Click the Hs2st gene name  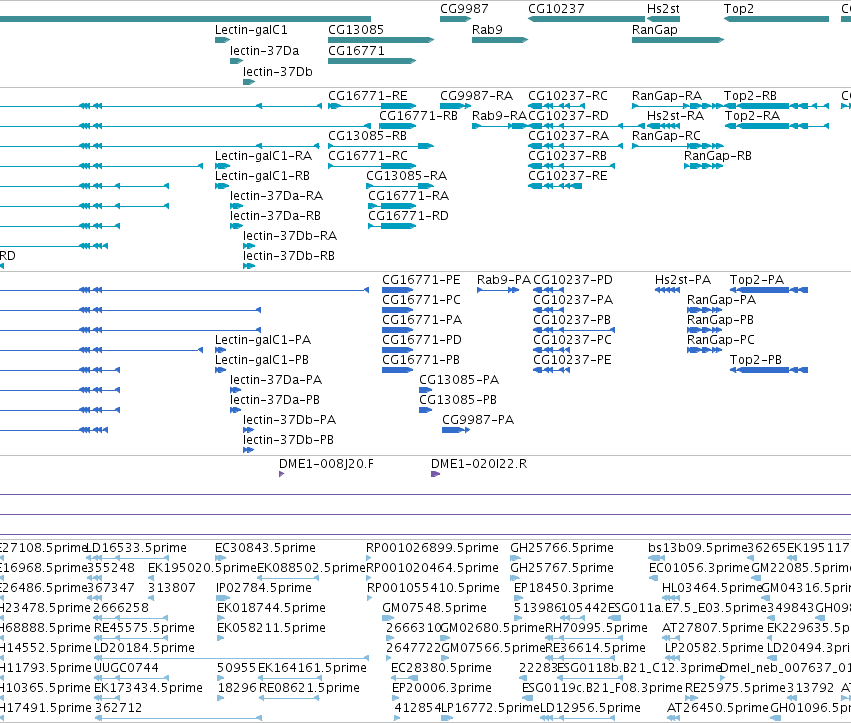click(x=663, y=9)
